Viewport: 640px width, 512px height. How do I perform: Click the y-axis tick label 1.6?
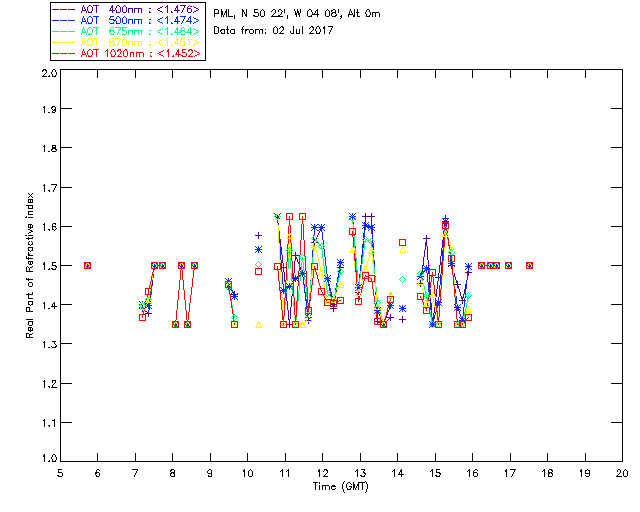click(49, 227)
